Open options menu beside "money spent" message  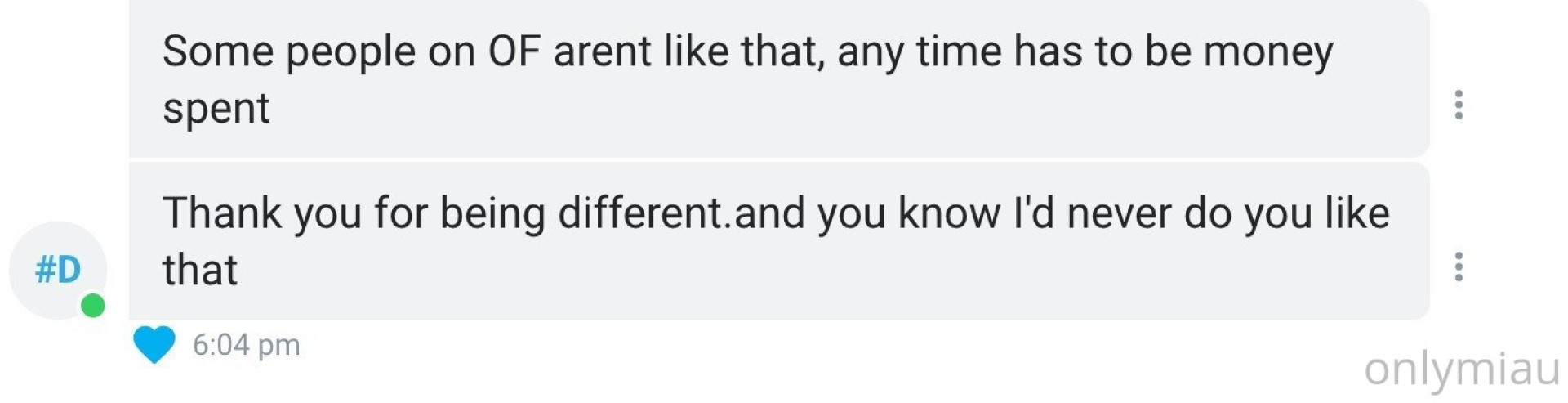click(1459, 105)
